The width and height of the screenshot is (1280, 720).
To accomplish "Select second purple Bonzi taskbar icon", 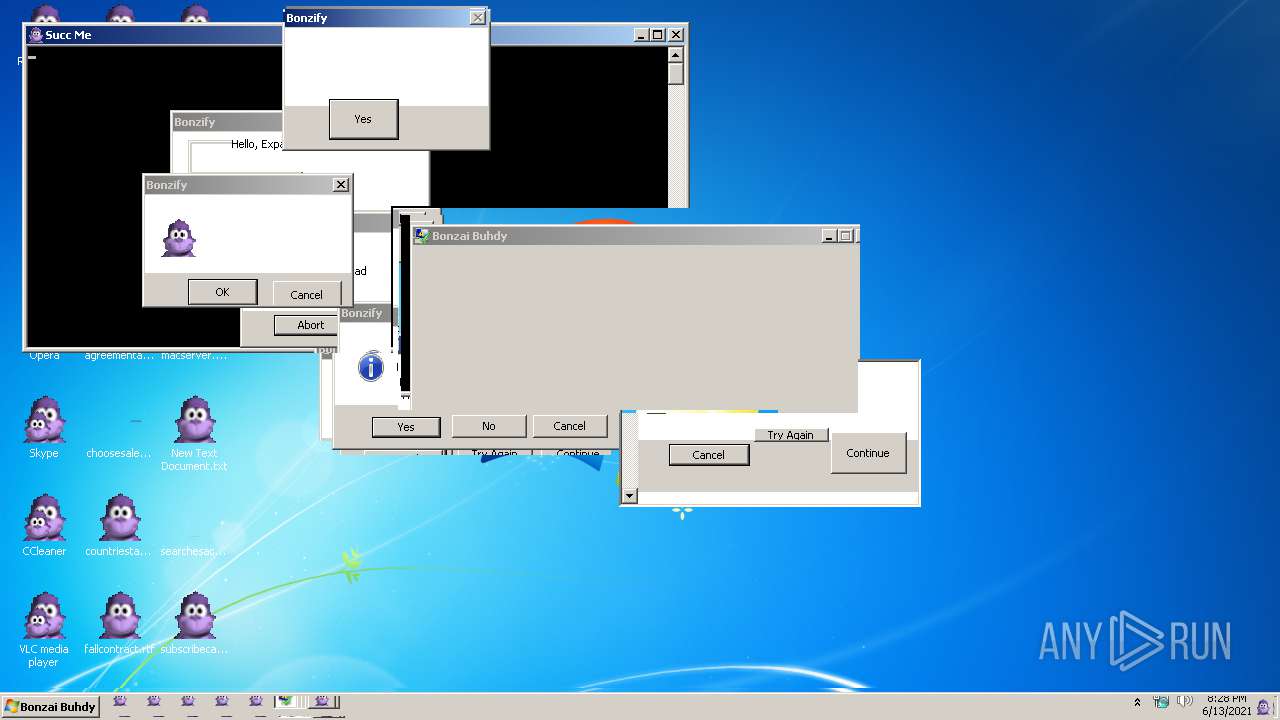I will tap(154, 702).
